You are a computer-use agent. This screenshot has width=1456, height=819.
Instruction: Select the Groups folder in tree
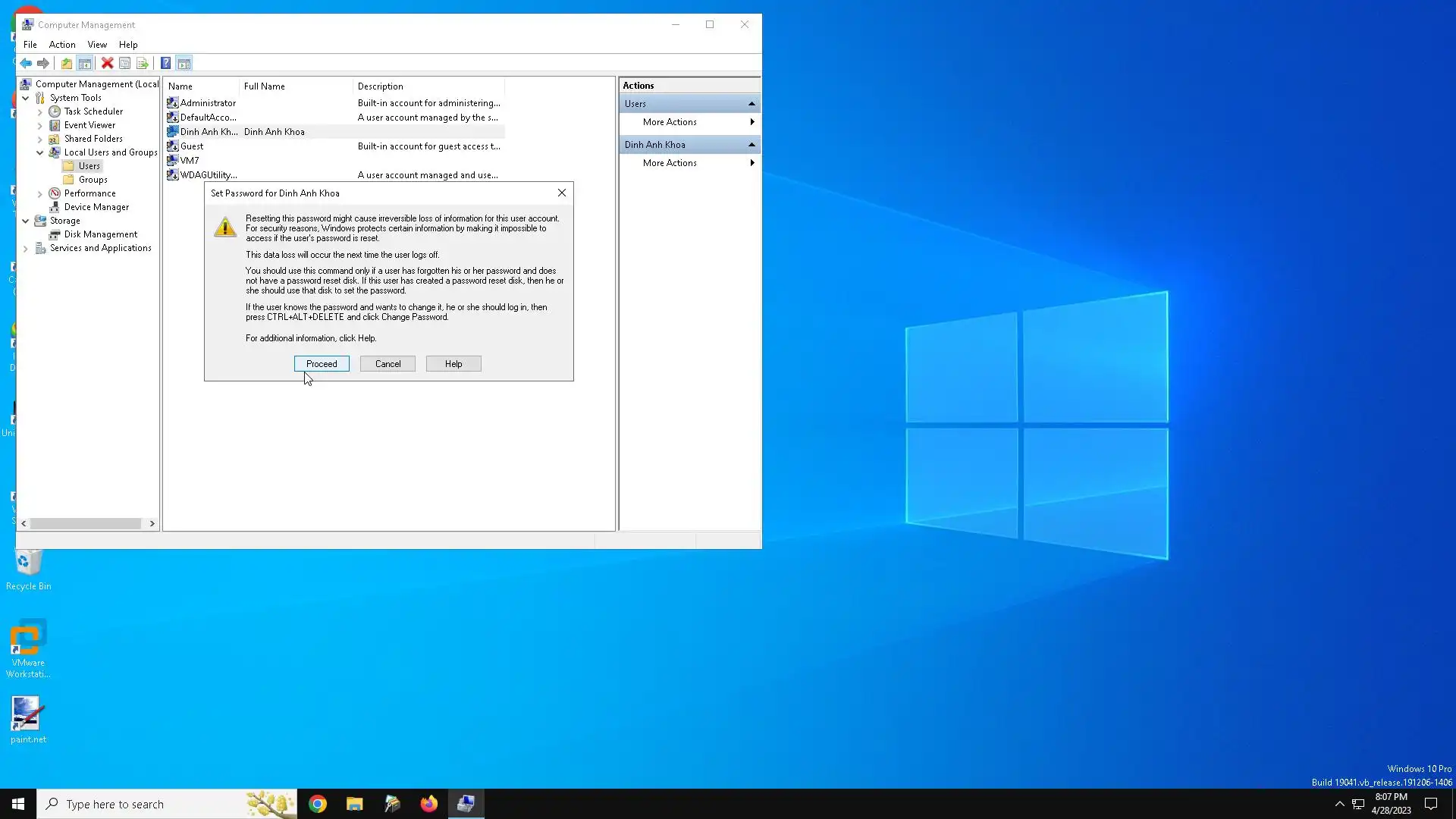coord(93,180)
